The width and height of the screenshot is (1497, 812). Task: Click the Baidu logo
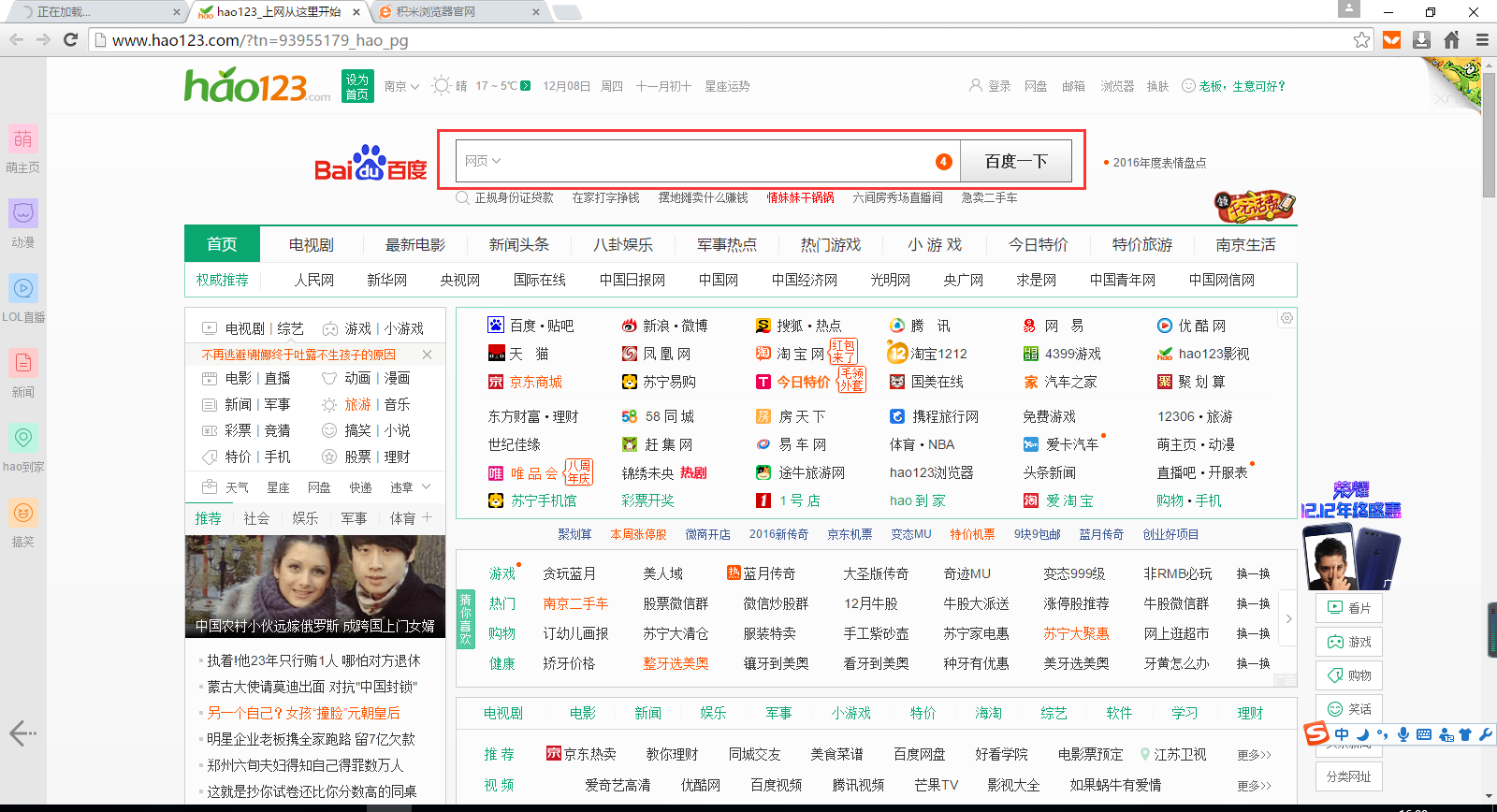(x=371, y=163)
